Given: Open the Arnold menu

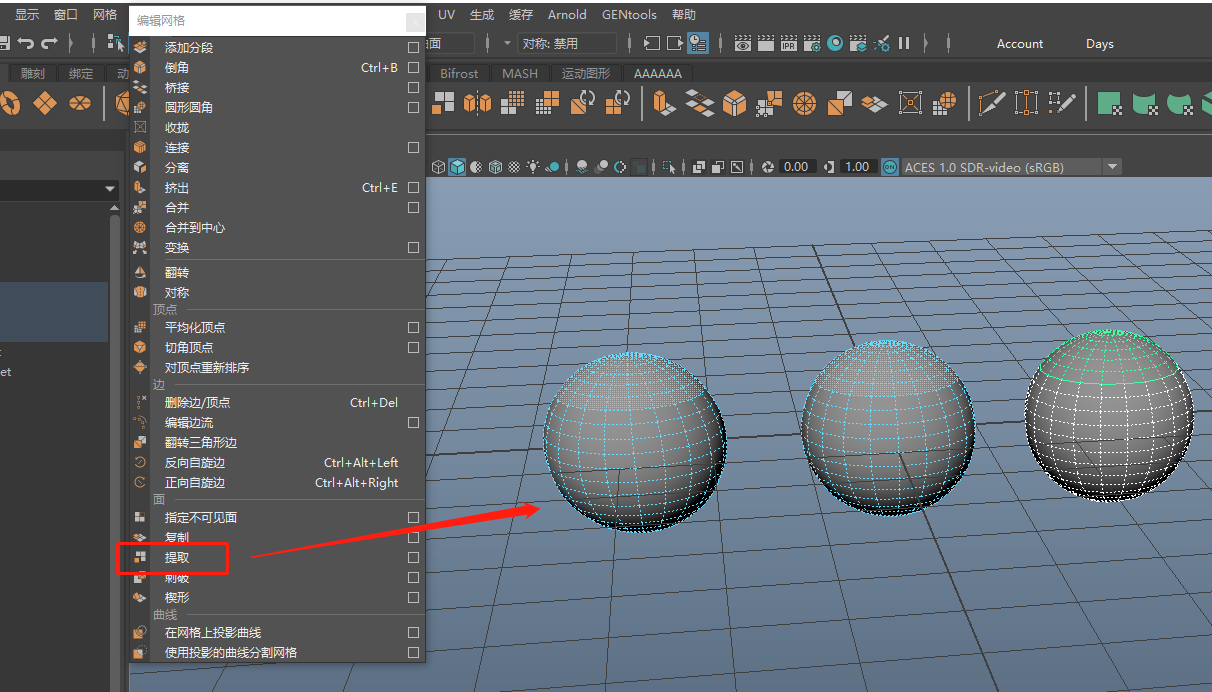Looking at the screenshot, I should pyautogui.click(x=567, y=15).
